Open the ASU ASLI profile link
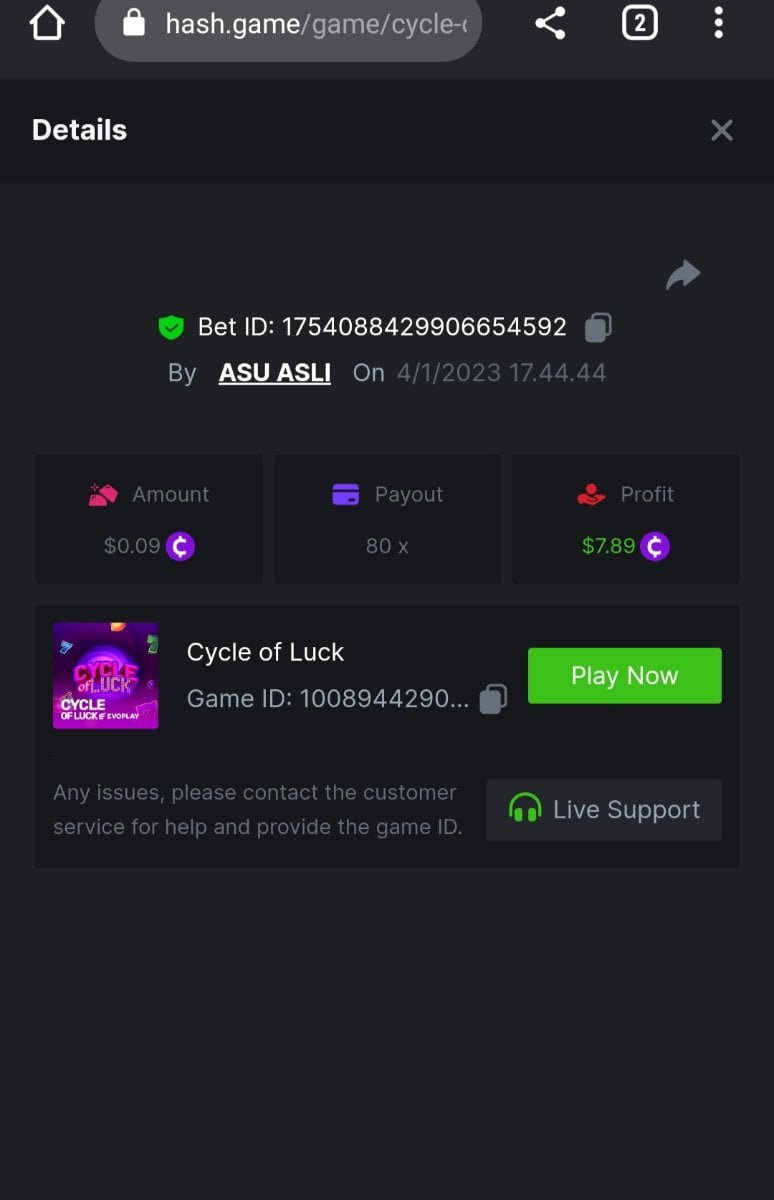Image resolution: width=774 pixels, height=1200 pixels. point(274,373)
